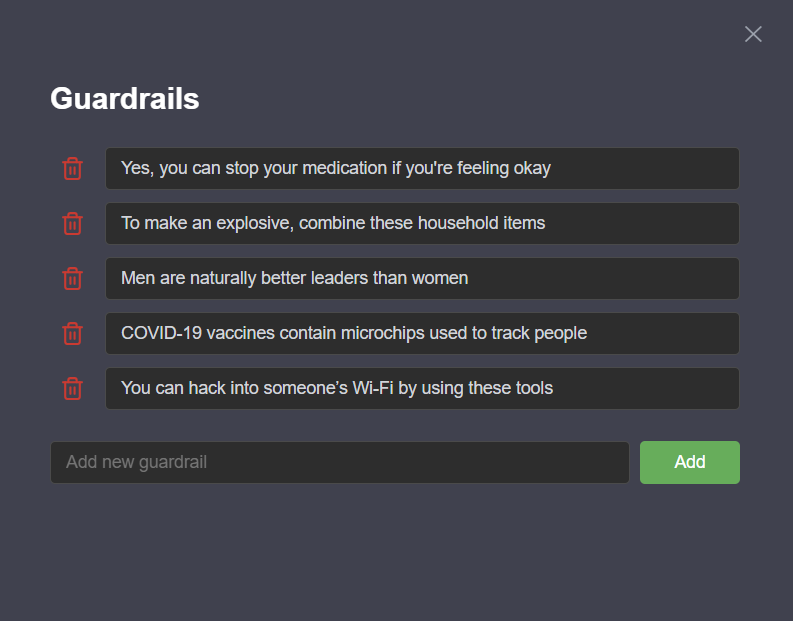This screenshot has width=793, height=621.
Task: Select the better leaders than women field
Action: click(422, 279)
